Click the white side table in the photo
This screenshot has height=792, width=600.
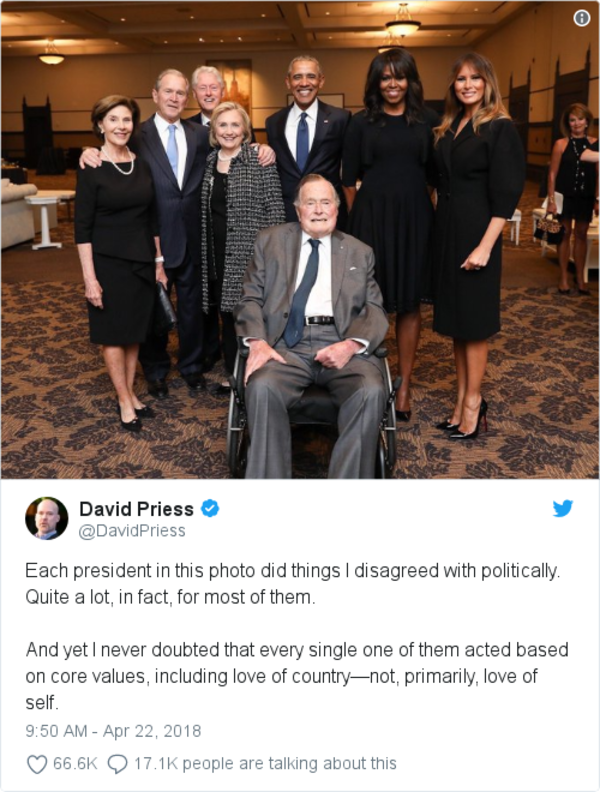[44, 221]
